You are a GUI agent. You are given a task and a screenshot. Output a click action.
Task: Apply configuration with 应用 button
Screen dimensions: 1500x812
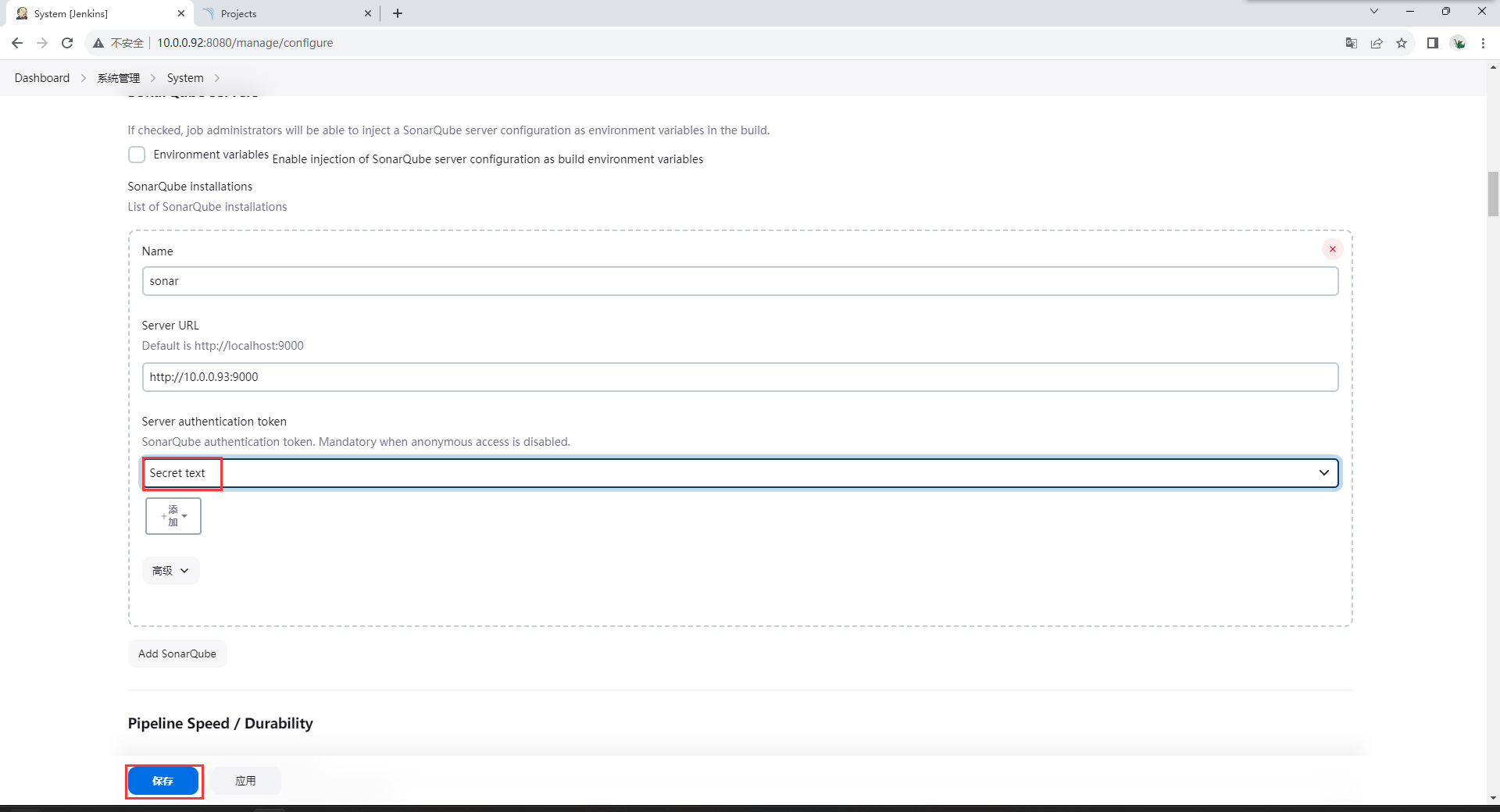(245, 781)
